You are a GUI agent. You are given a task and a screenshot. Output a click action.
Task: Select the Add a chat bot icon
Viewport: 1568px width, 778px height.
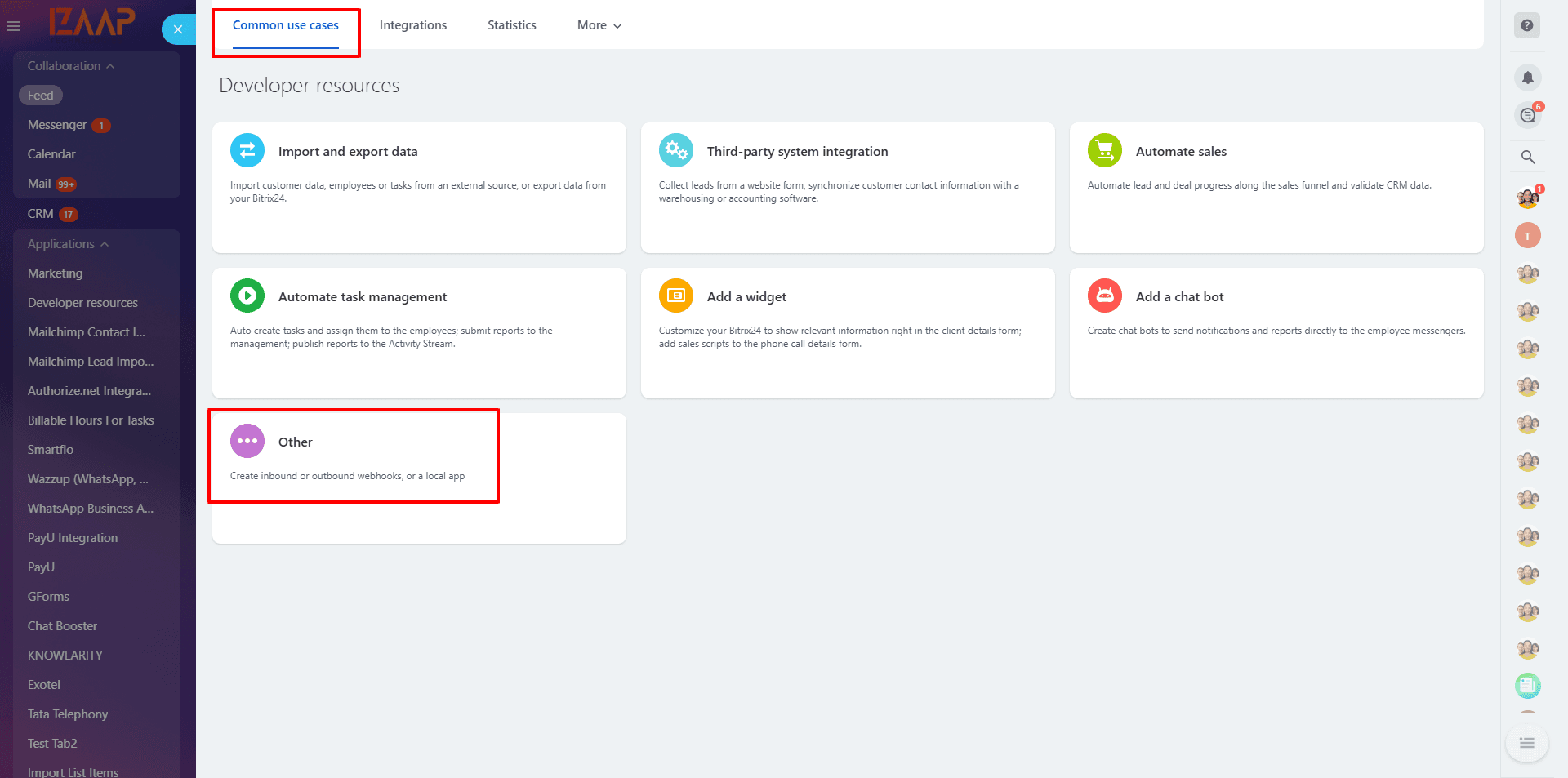tap(1104, 296)
